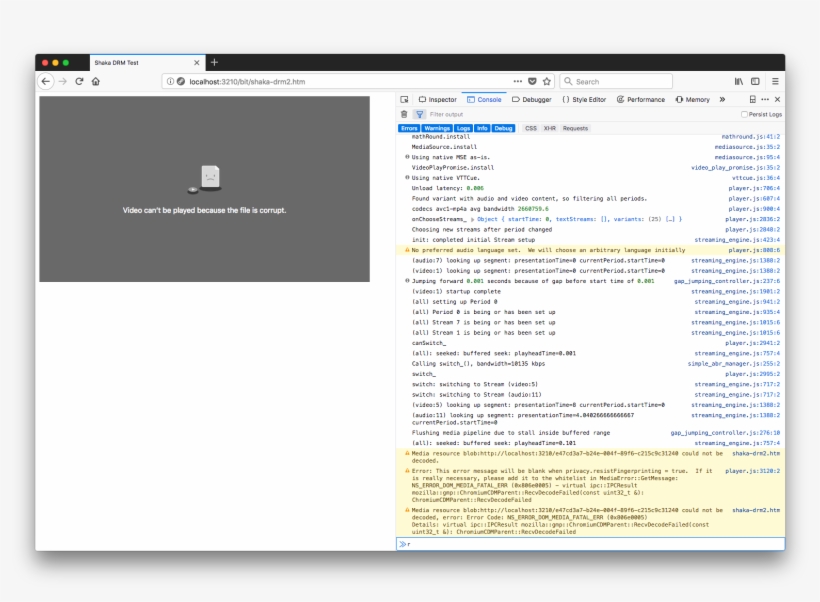The height and width of the screenshot is (602, 820).
Task: Click the element picker icon in DevTools
Action: pos(404,100)
